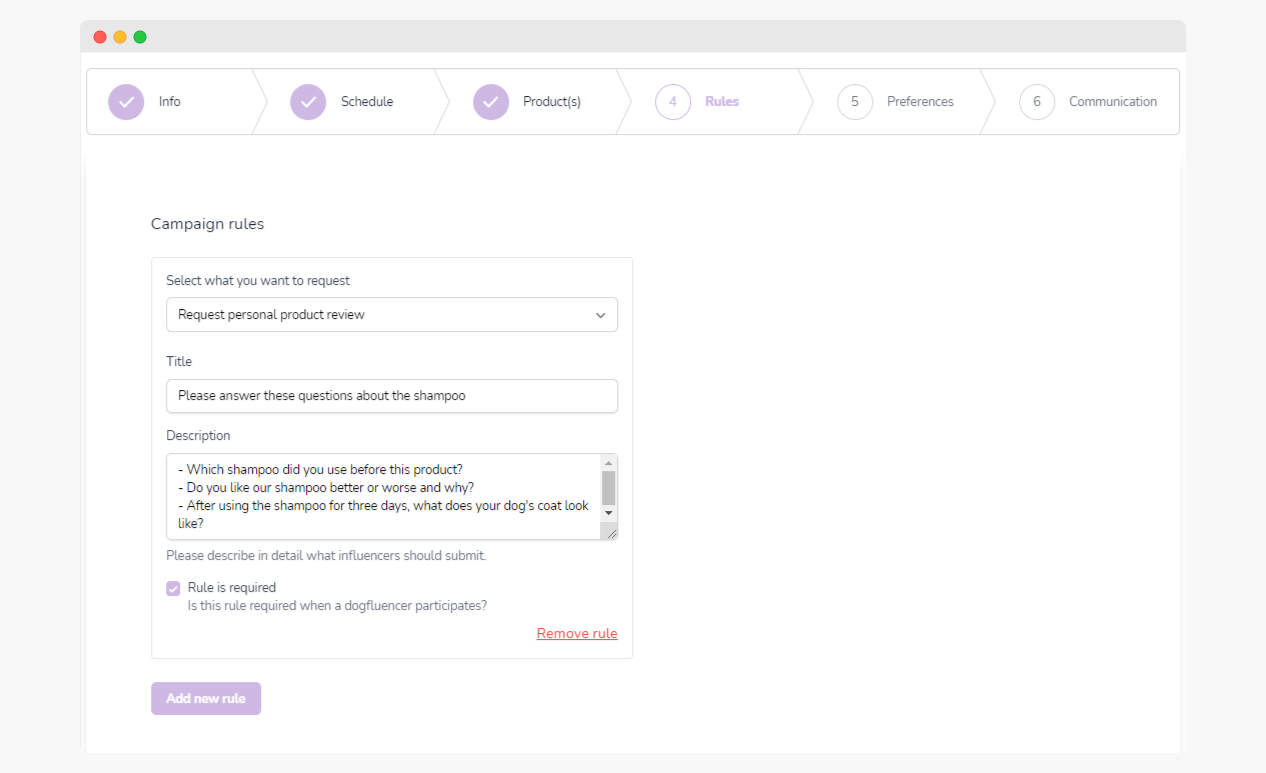1266x773 pixels.
Task: Go to the Preferences step tab
Action: (919, 102)
